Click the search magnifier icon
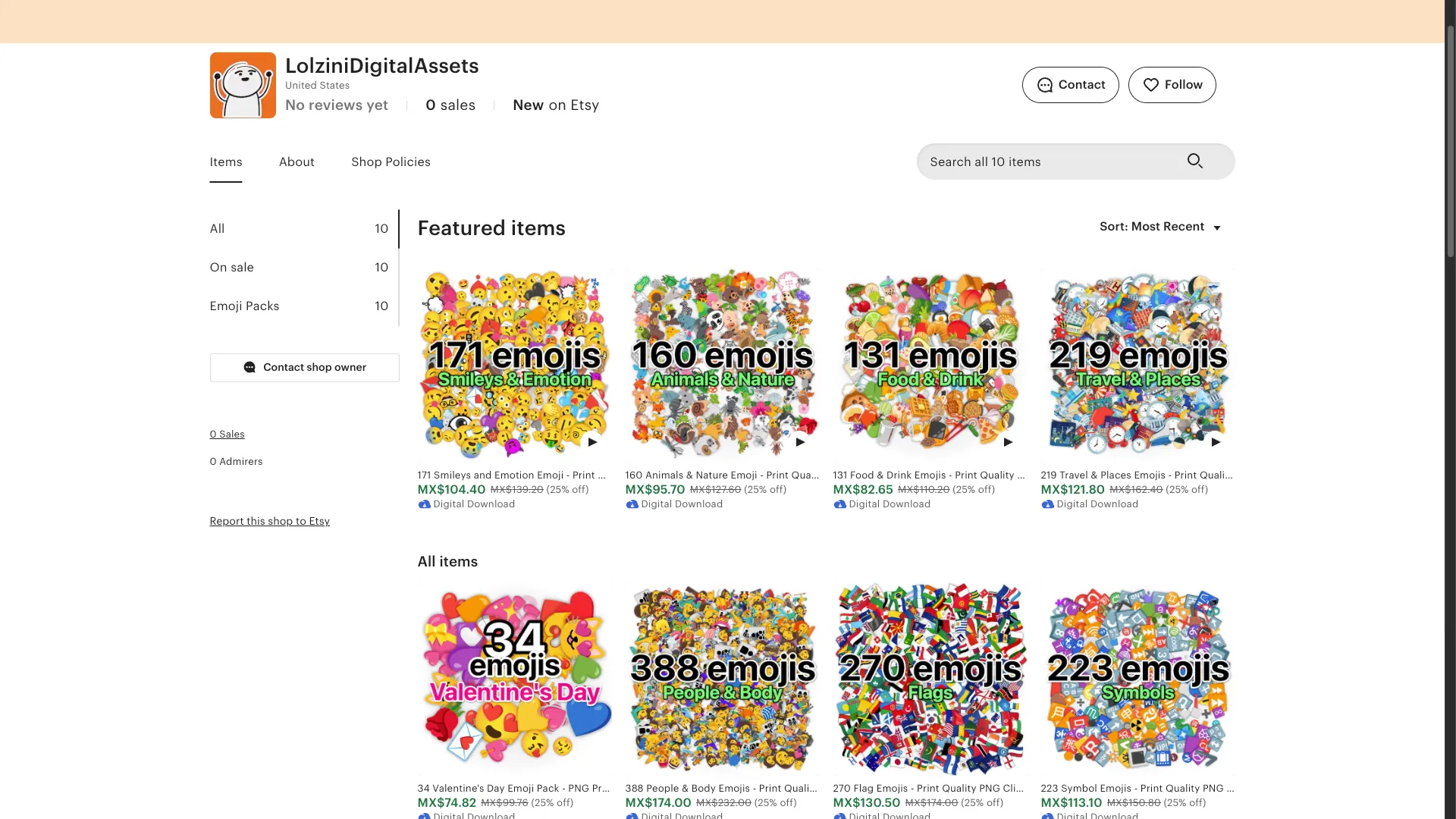 (1195, 162)
